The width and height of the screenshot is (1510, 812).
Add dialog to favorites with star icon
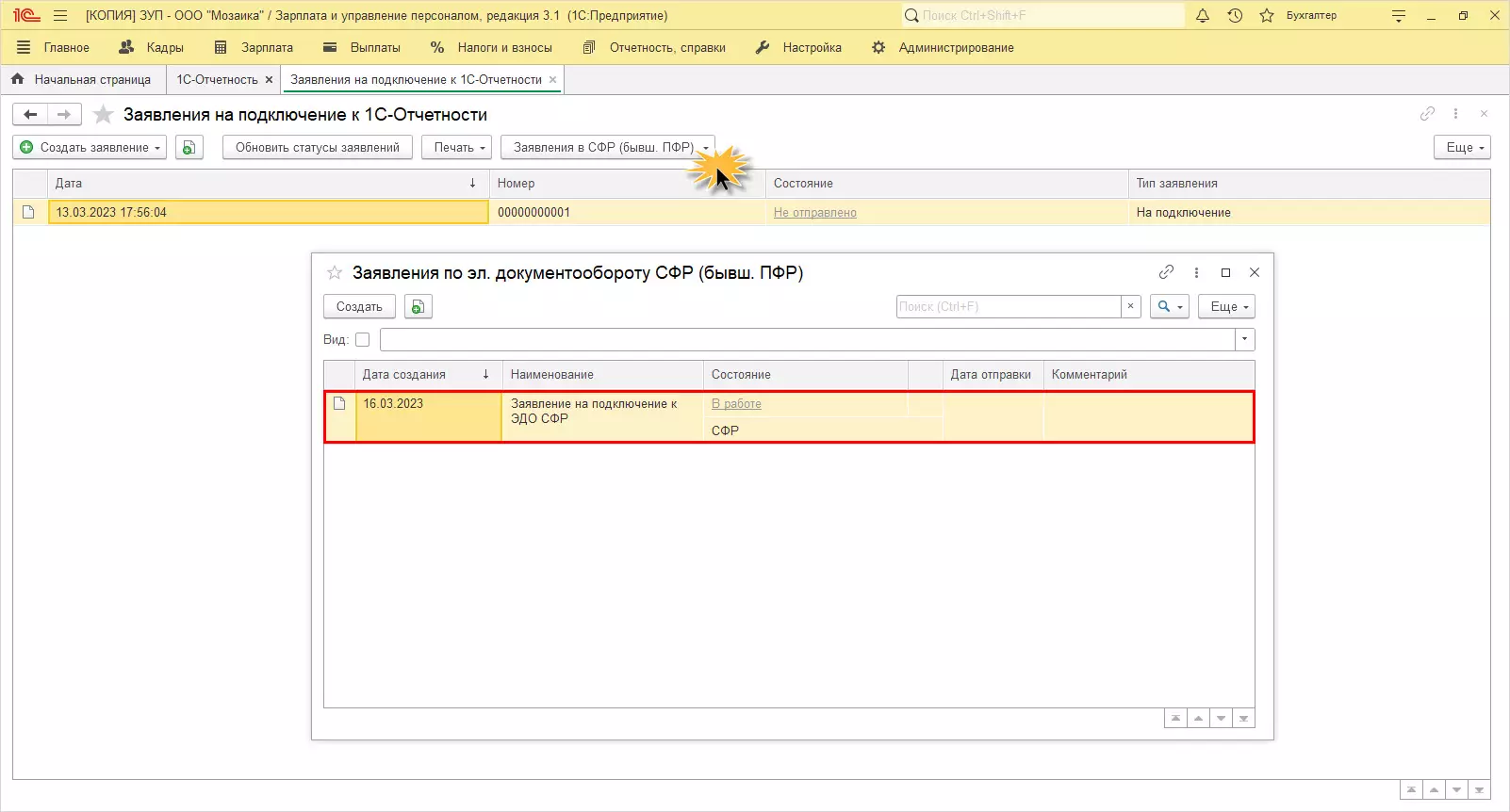334,272
